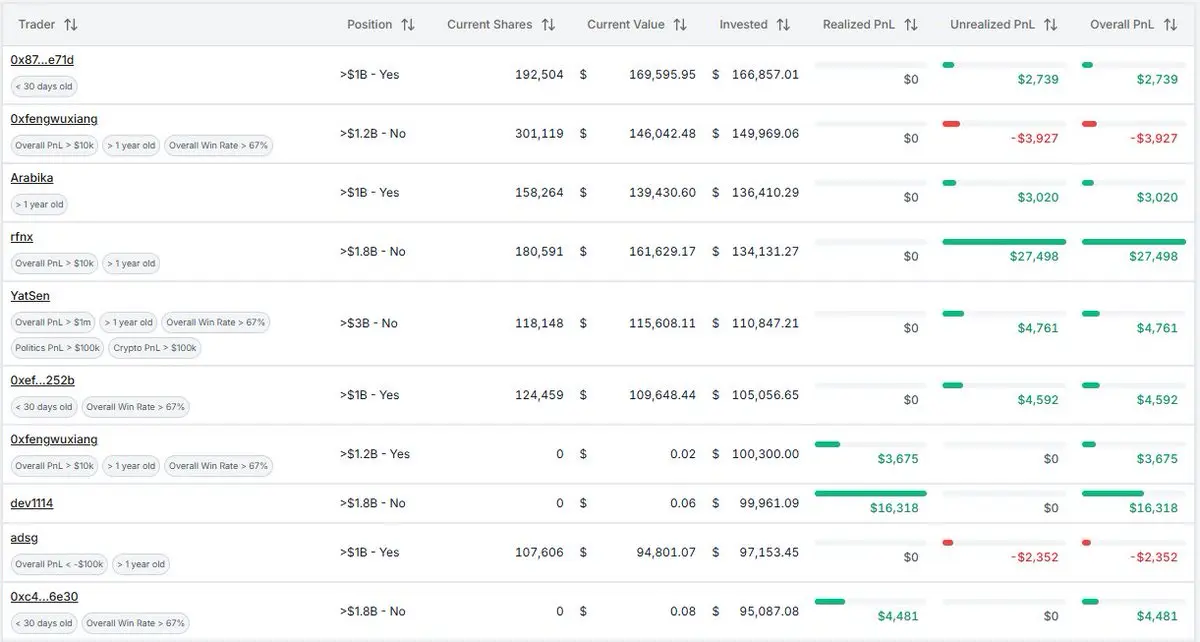Click position '>$3B - No'
1200x642 pixels.
click(x=368, y=323)
